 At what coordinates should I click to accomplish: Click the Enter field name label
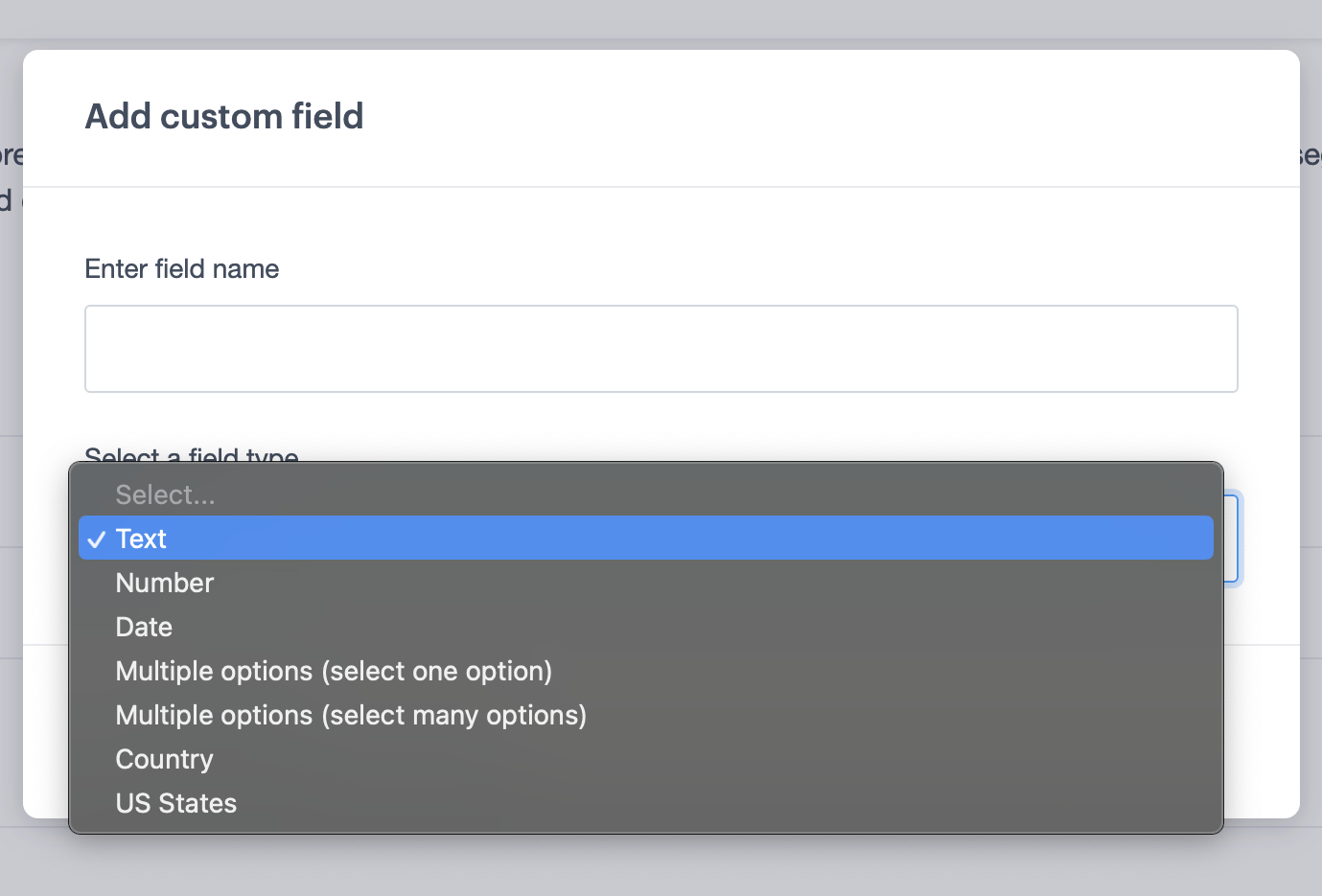point(182,269)
